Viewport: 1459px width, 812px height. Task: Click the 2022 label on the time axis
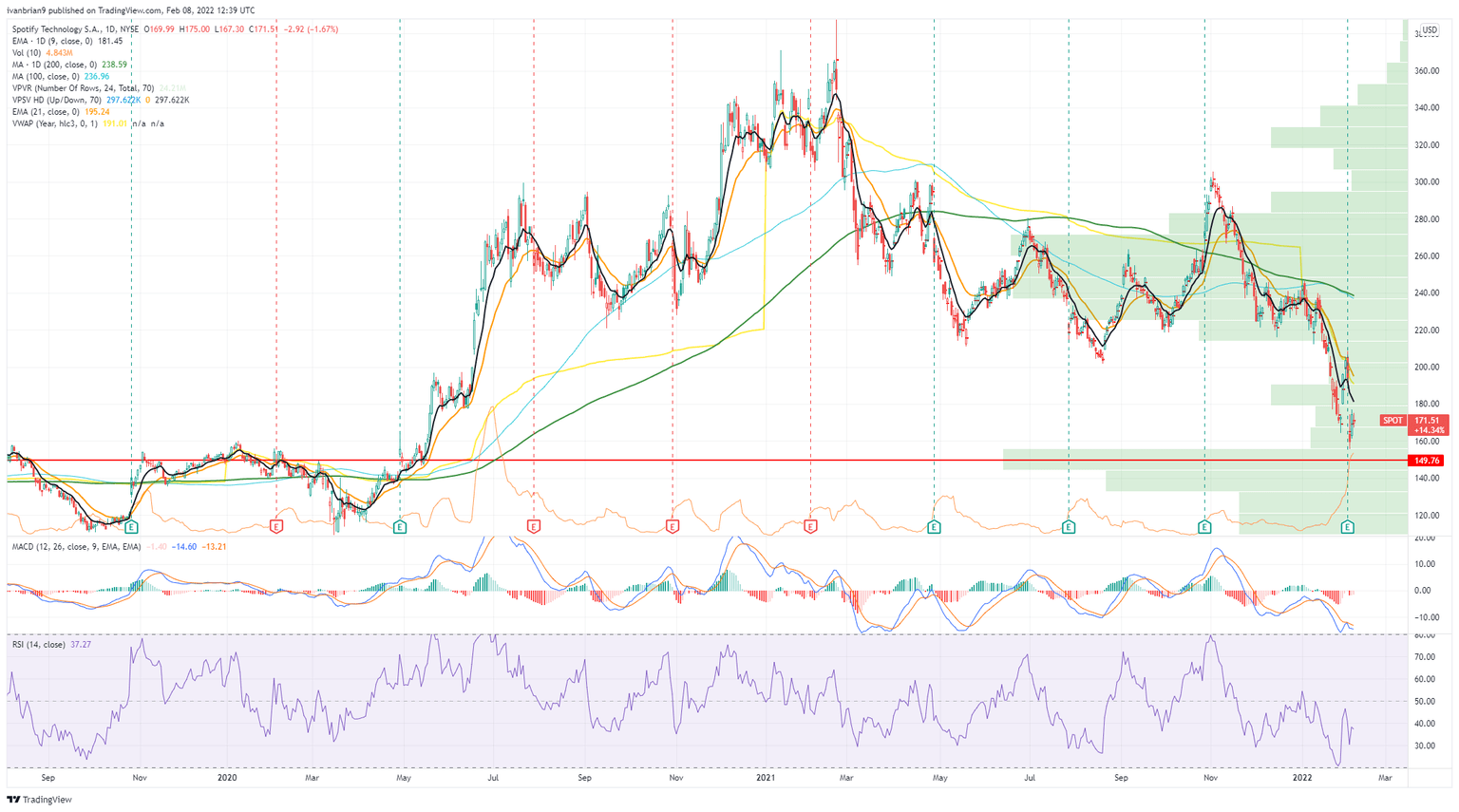[x=1302, y=778]
